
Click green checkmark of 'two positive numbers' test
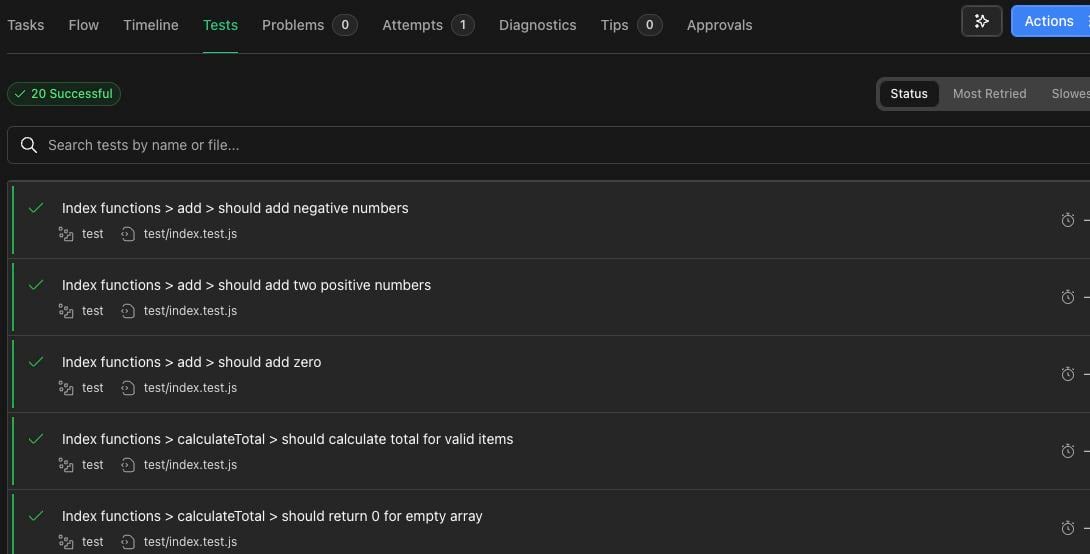pyautogui.click(x=35, y=285)
